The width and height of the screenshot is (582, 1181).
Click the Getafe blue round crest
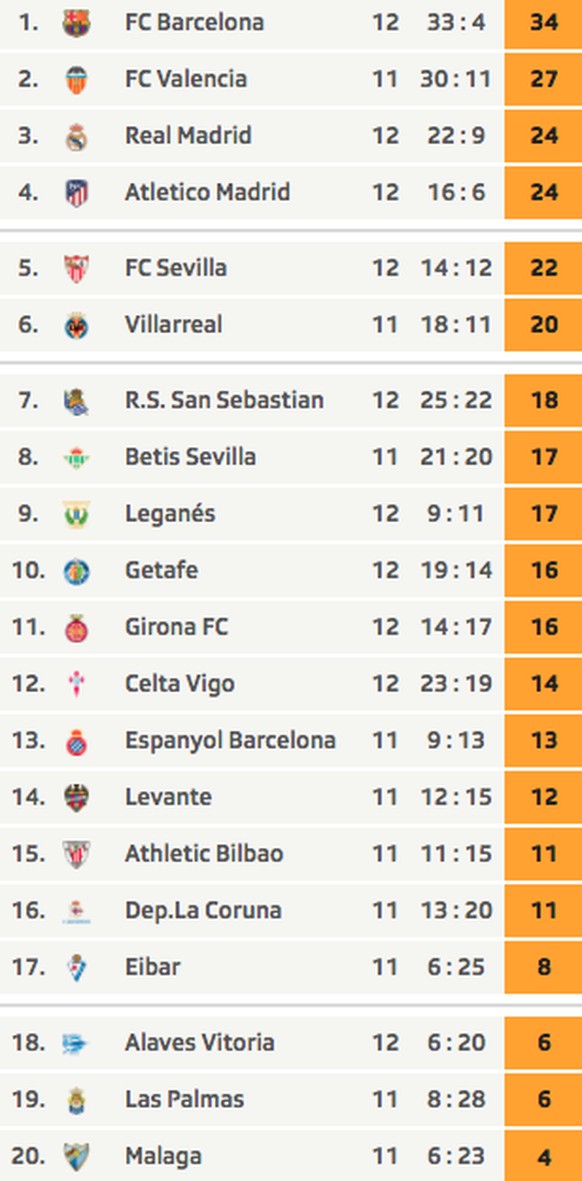[x=77, y=572]
